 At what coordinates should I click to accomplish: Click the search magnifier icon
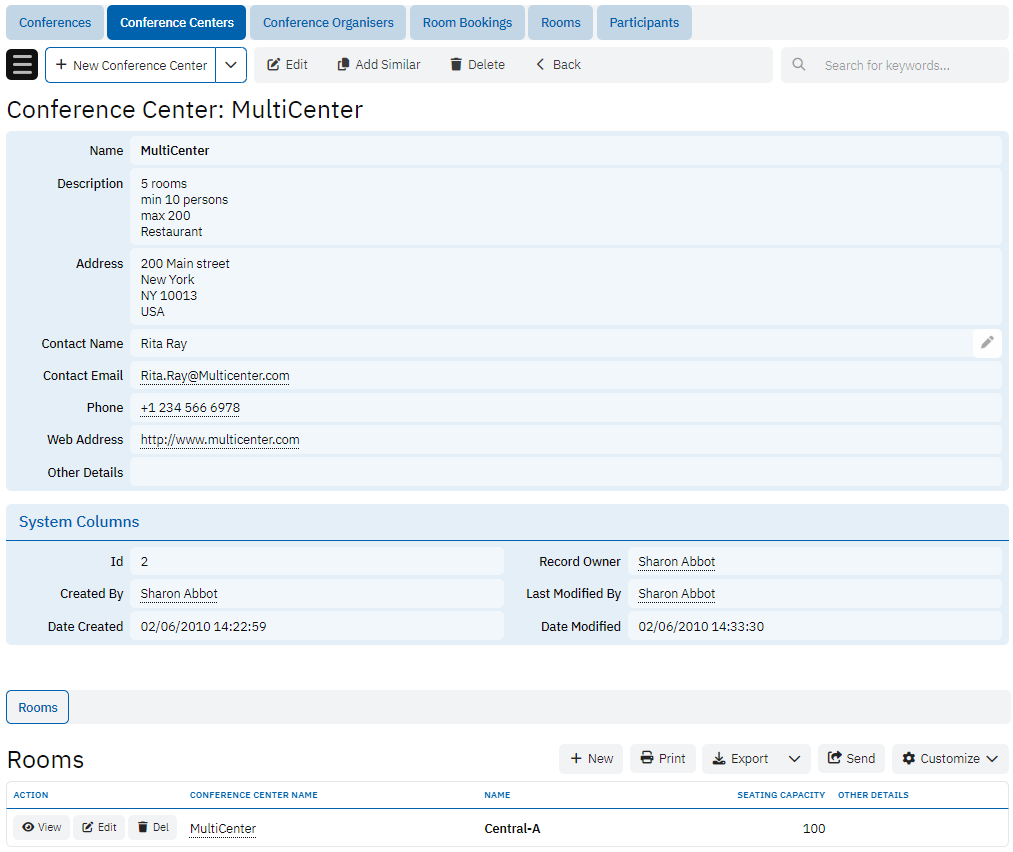[x=798, y=65]
